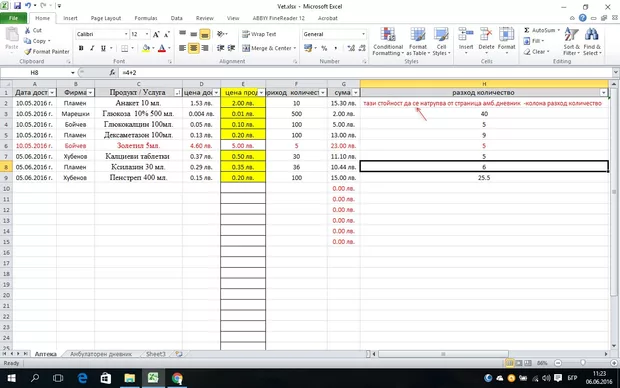The height and width of the screenshot is (388, 620).
Task: Click the Copy icon in Clipboard group
Action: pyautogui.click(x=28, y=41)
